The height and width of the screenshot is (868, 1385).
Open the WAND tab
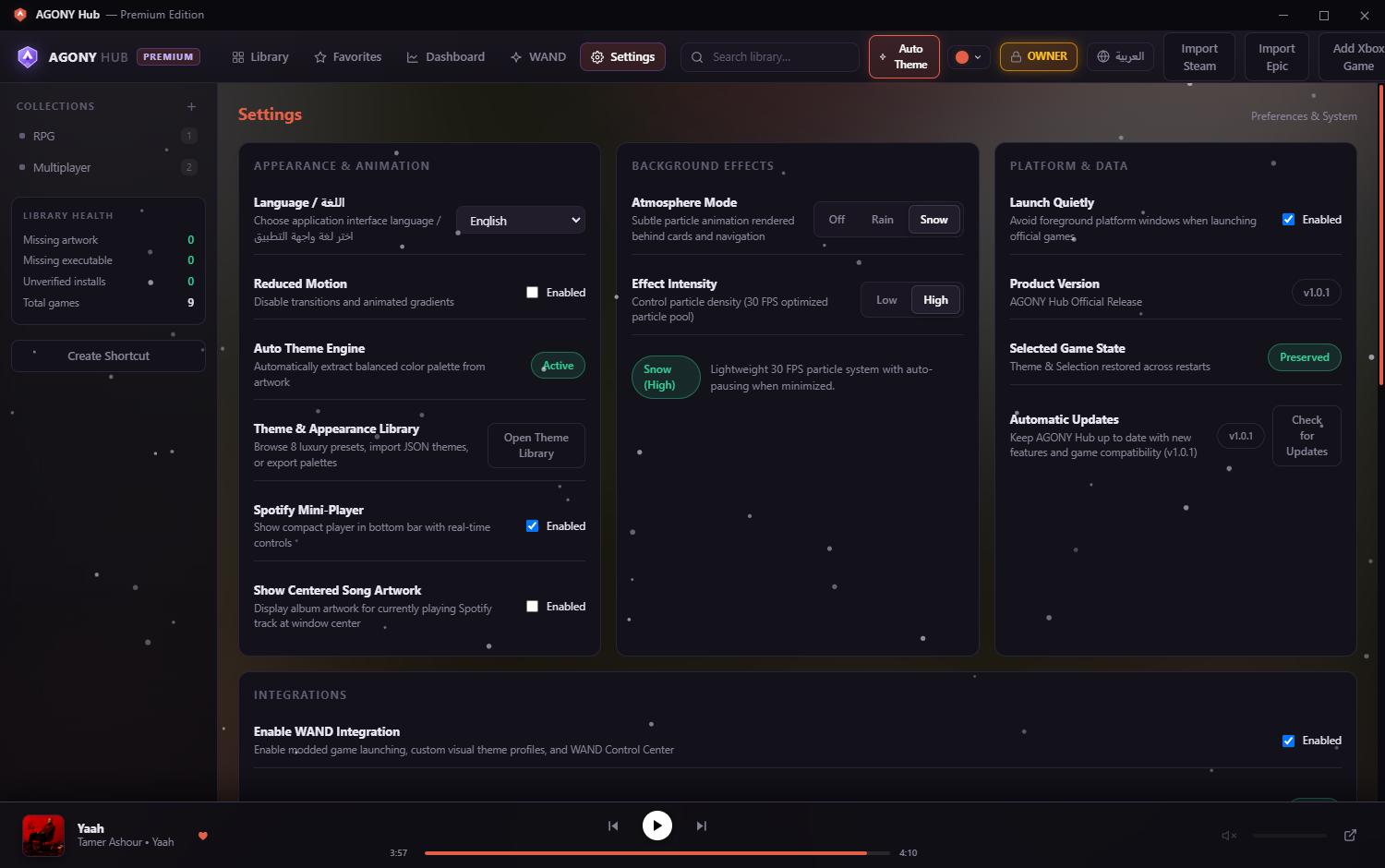pos(538,57)
